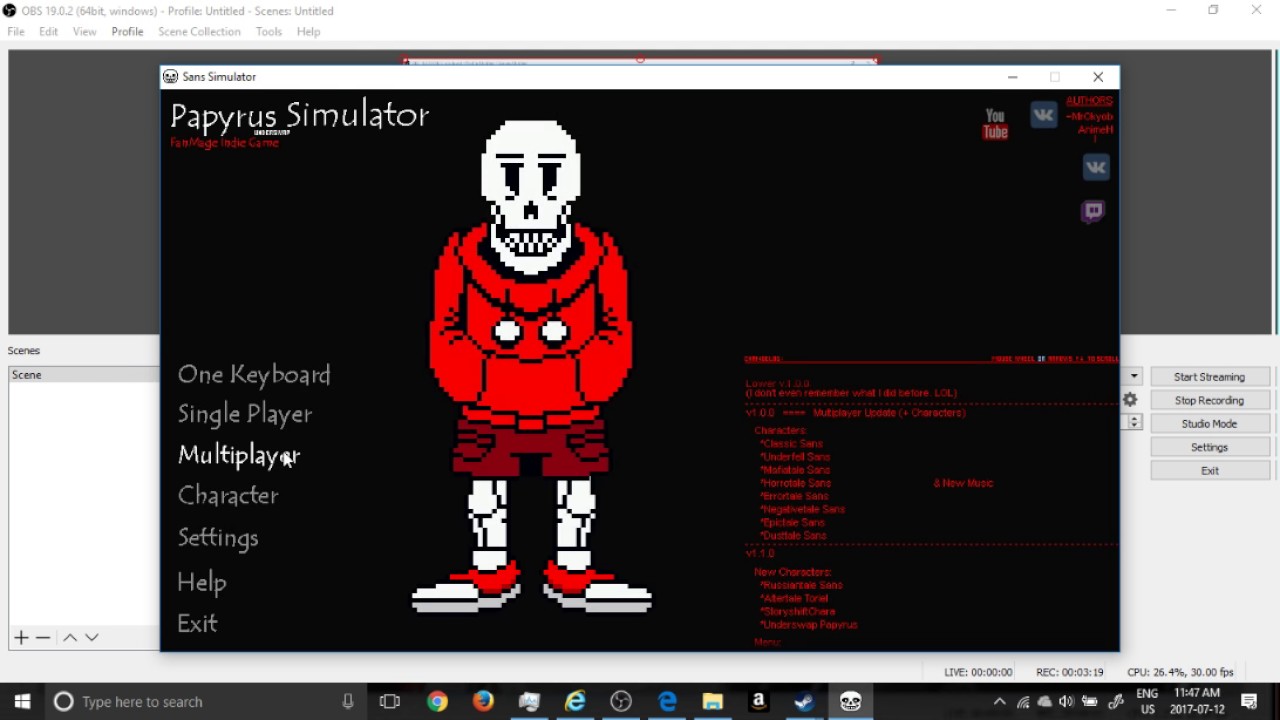Open Microsoft Edge from taskbar

click(x=668, y=702)
